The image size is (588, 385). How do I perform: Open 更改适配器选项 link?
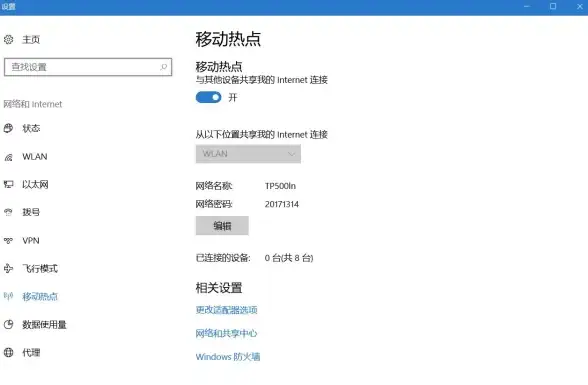tap(226, 310)
